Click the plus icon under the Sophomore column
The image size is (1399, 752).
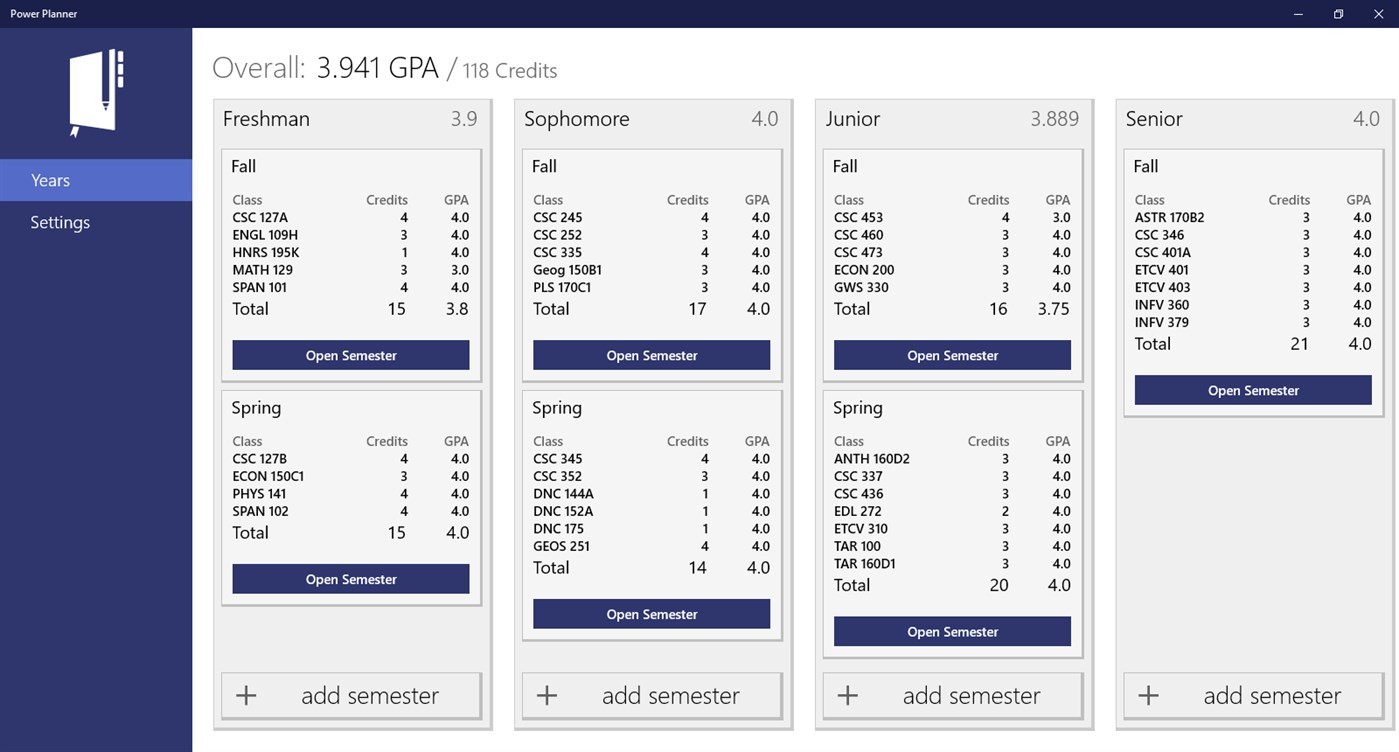click(547, 694)
